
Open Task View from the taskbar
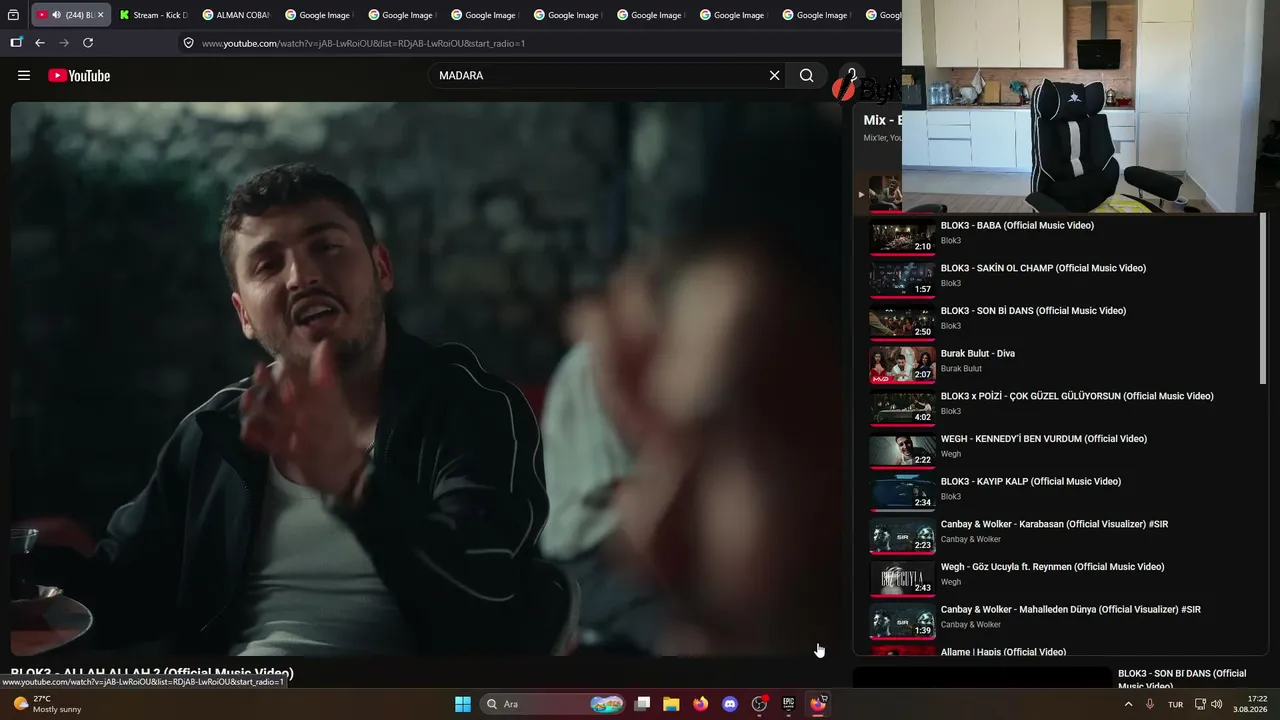[643, 704]
